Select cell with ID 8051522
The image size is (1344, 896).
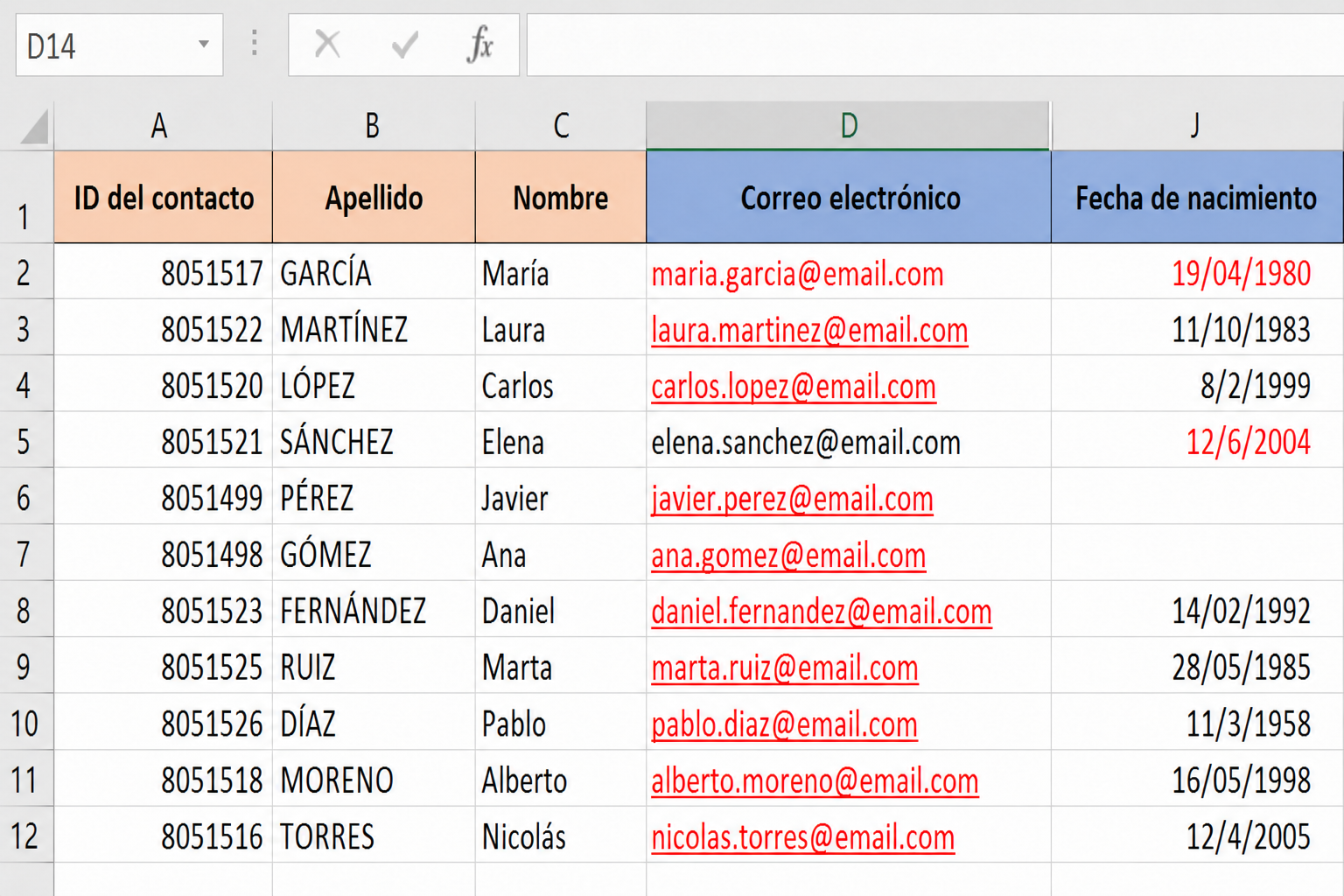tap(164, 329)
